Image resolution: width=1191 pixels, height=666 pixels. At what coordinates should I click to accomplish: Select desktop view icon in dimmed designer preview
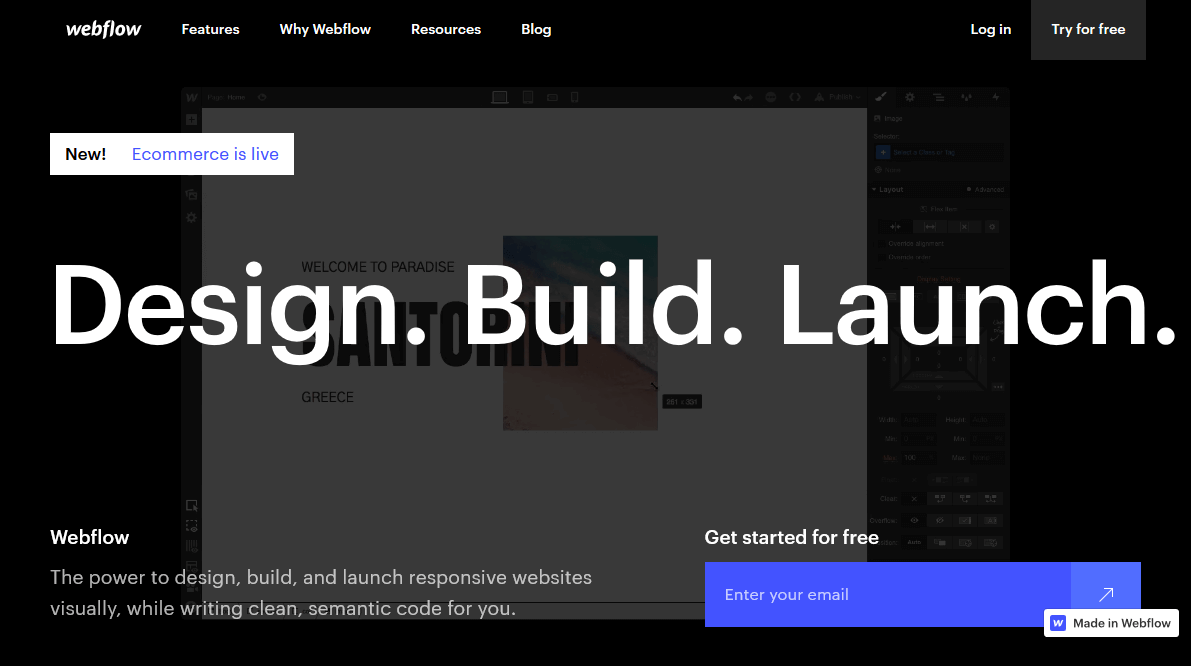(x=500, y=97)
